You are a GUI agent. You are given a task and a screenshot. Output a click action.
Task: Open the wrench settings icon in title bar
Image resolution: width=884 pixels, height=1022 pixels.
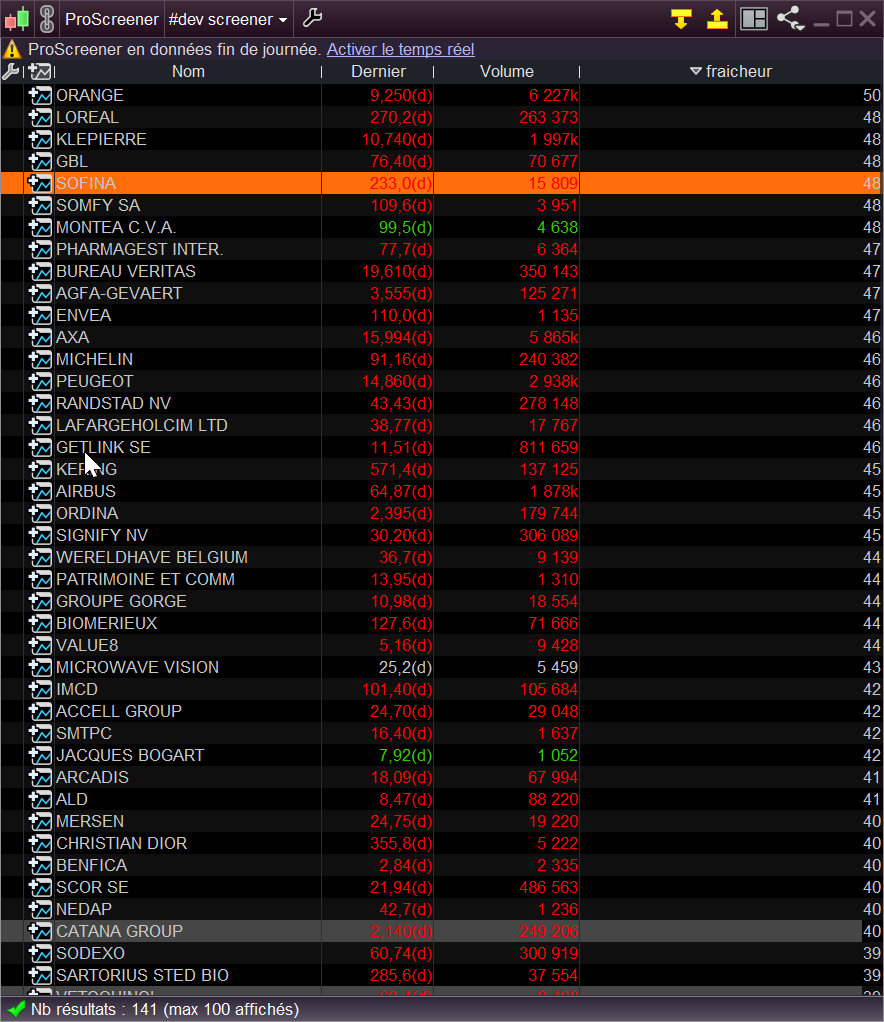pos(312,18)
